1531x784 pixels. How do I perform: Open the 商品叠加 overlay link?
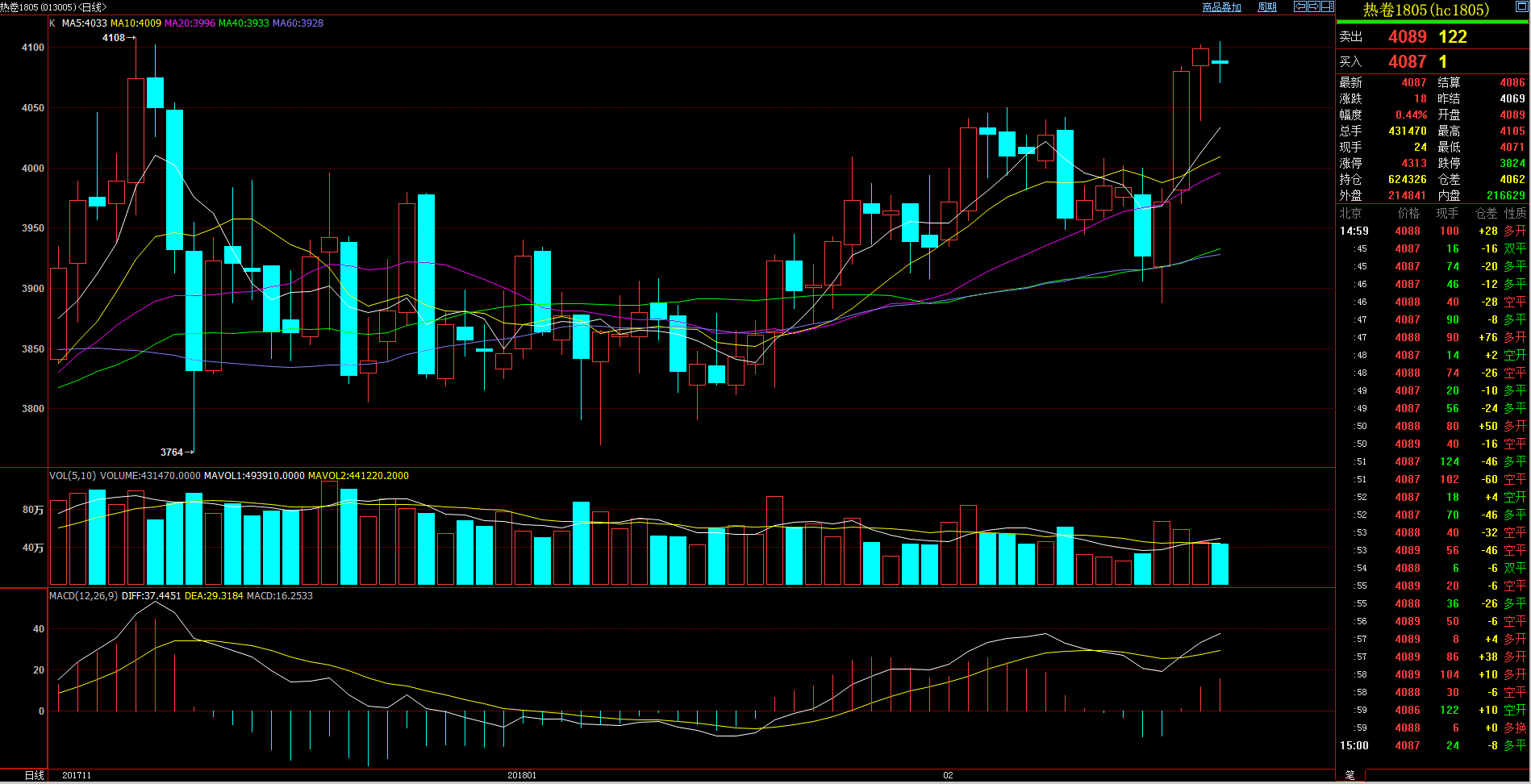[x=1221, y=7]
